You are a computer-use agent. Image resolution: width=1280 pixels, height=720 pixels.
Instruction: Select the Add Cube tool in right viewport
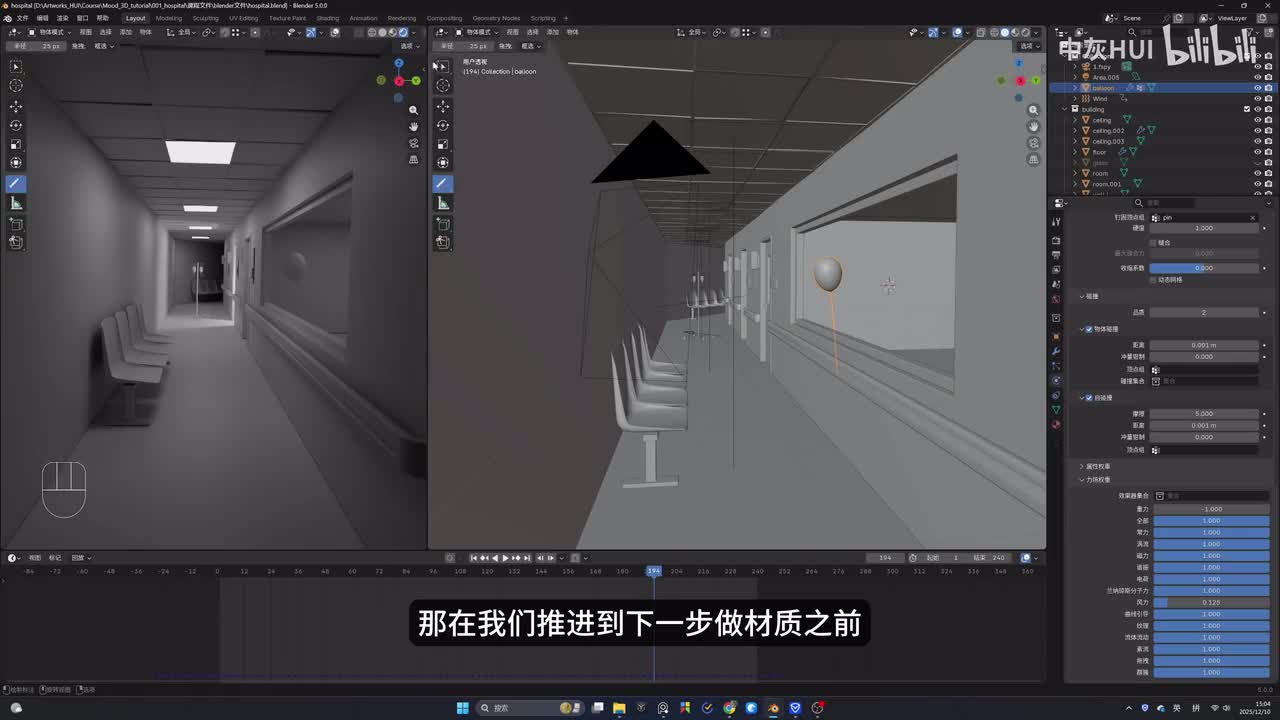tap(443, 224)
